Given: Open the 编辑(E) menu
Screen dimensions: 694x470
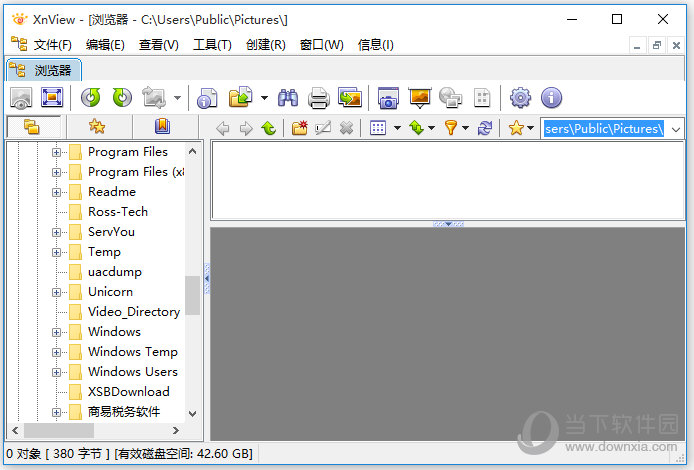Looking at the screenshot, I should coord(105,45).
